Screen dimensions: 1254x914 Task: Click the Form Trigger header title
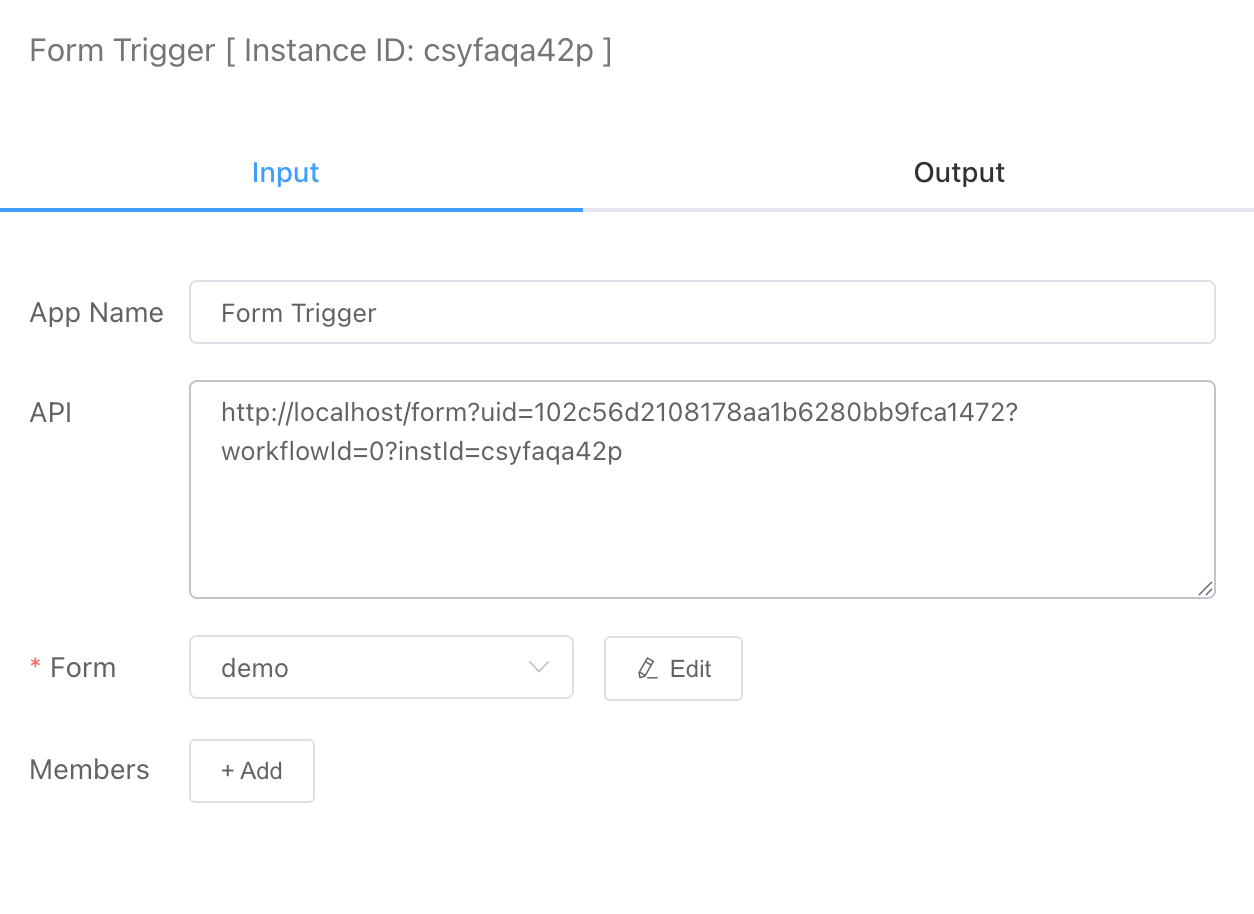(123, 50)
